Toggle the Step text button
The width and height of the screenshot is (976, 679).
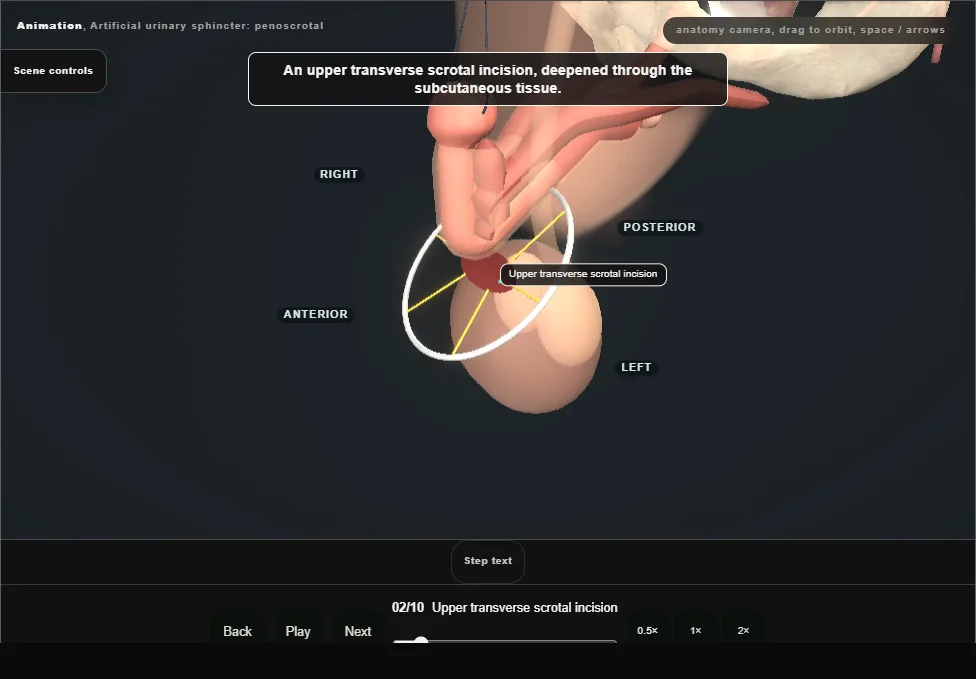click(488, 561)
